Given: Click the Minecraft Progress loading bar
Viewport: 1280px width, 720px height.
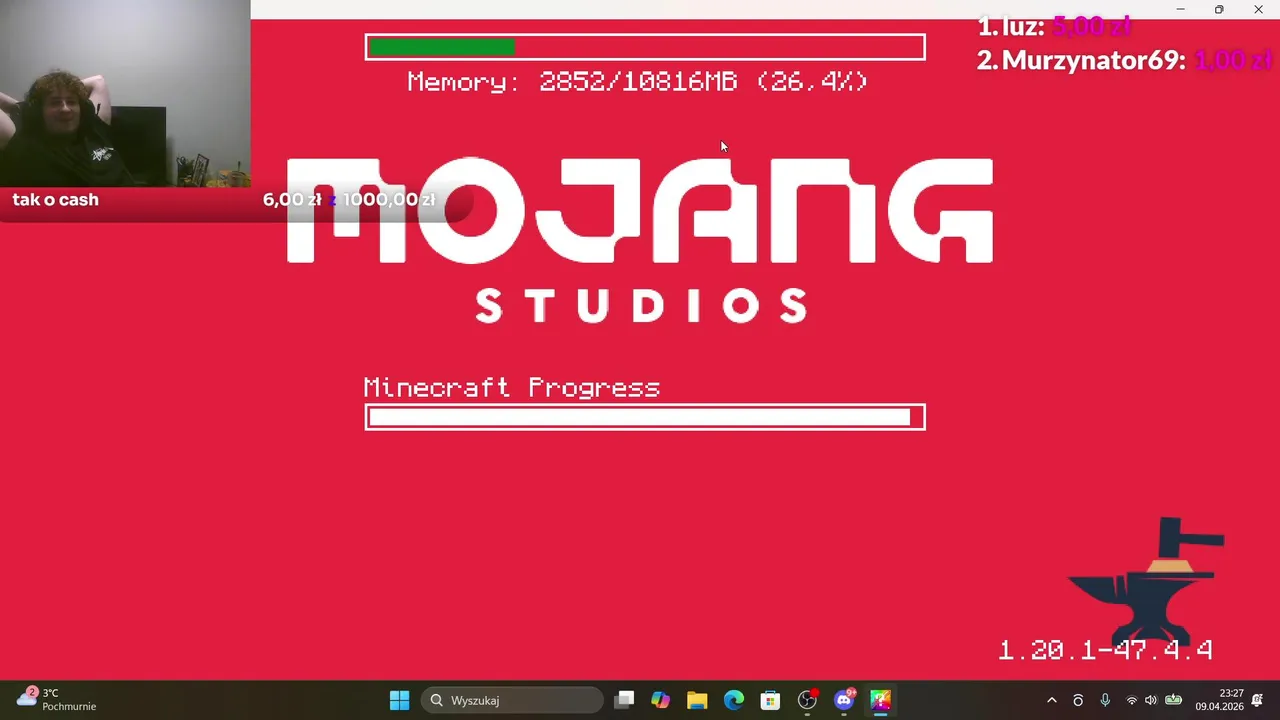Looking at the screenshot, I should click(x=645, y=417).
